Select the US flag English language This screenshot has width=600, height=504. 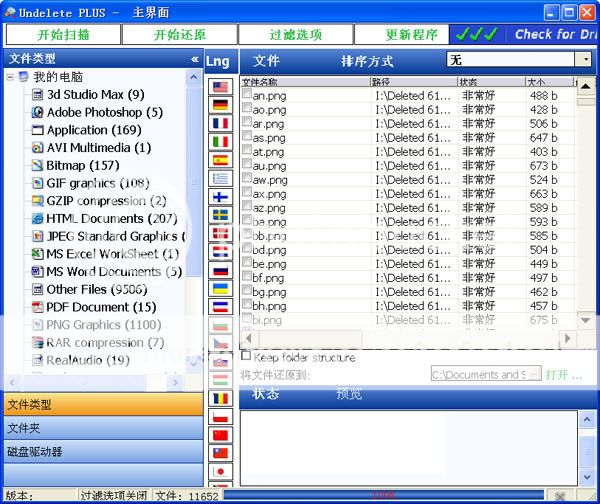pos(220,87)
